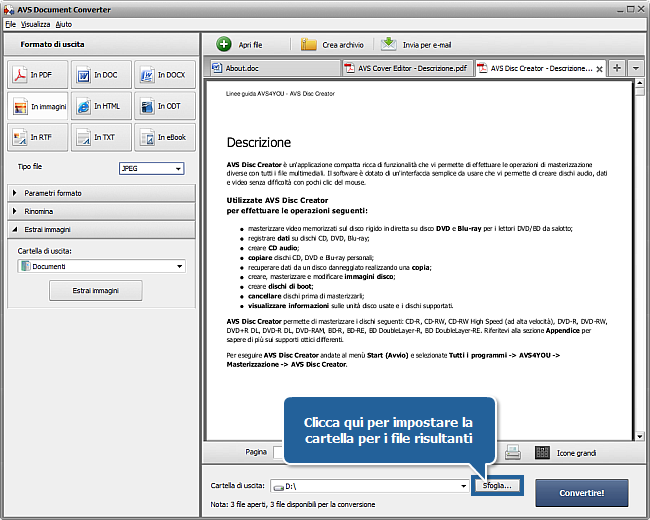Click the Apri file label
Image resolution: width=650 pixels, height=520 pixels.
250,45
